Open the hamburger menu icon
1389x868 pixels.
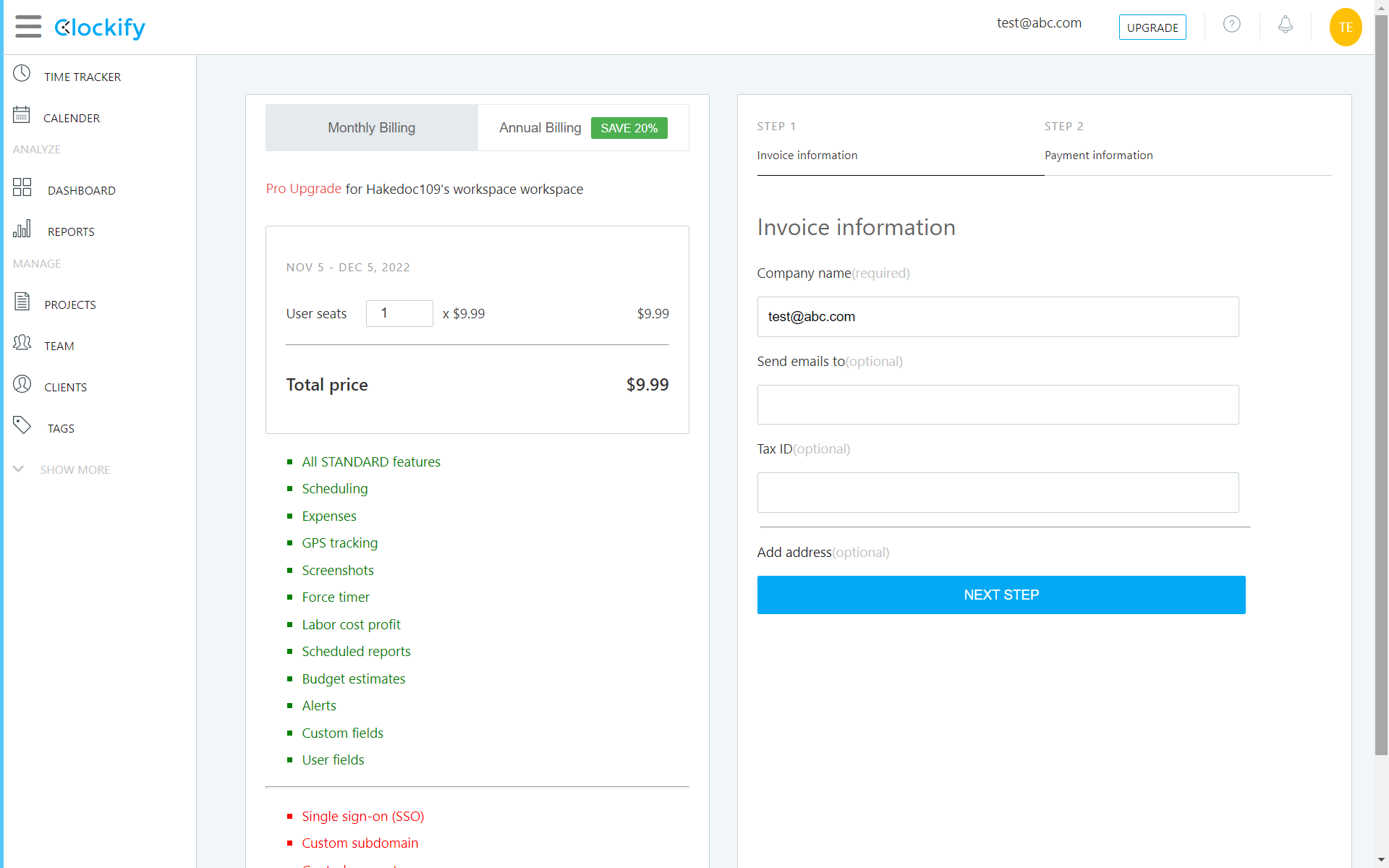pos(28,27)
